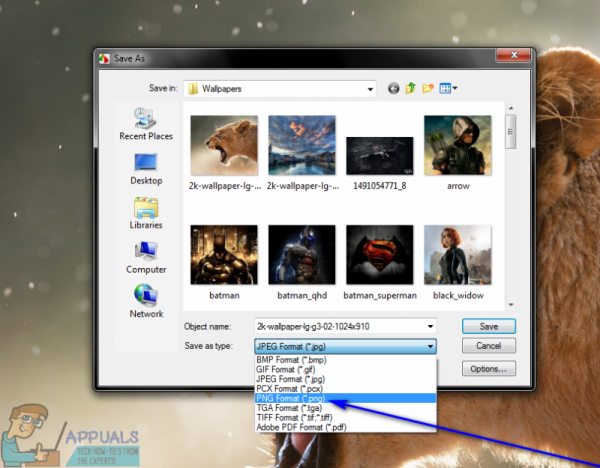Click the Save button
This screenshot has width=600, height=468.
[489, 326]
